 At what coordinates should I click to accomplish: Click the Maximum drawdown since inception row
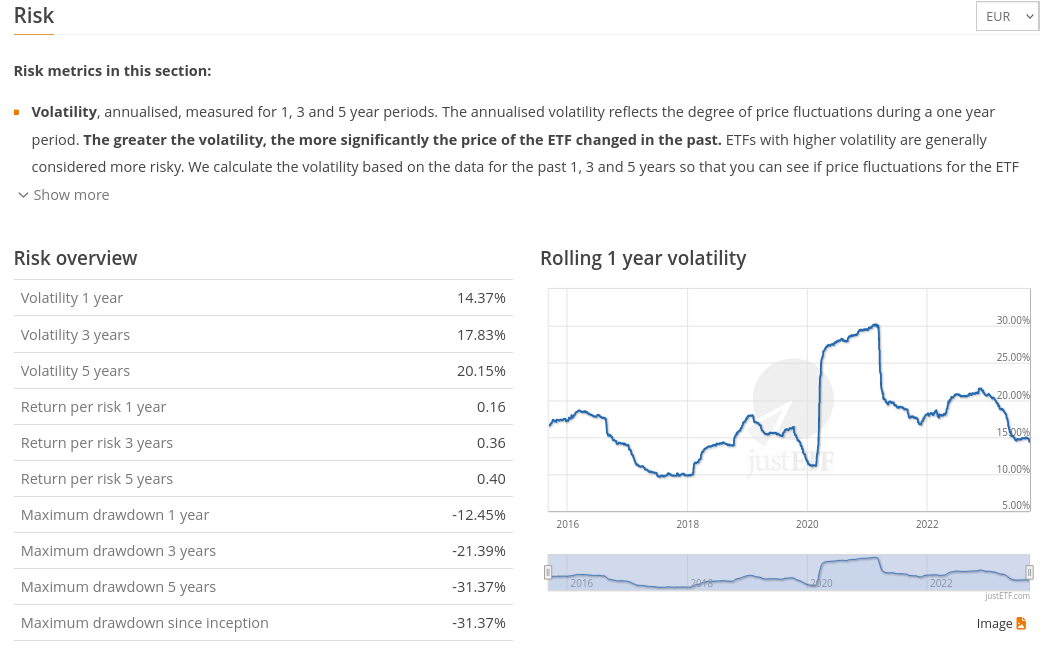(x=263, y=623)
